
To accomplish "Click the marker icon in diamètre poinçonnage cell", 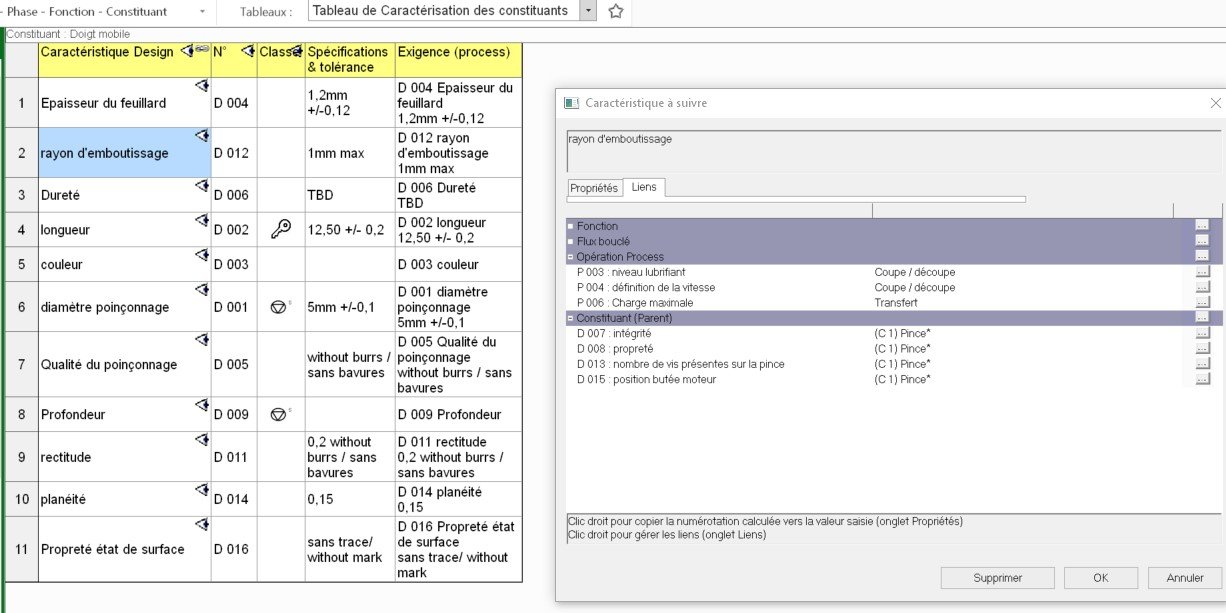I will point(202,289).
